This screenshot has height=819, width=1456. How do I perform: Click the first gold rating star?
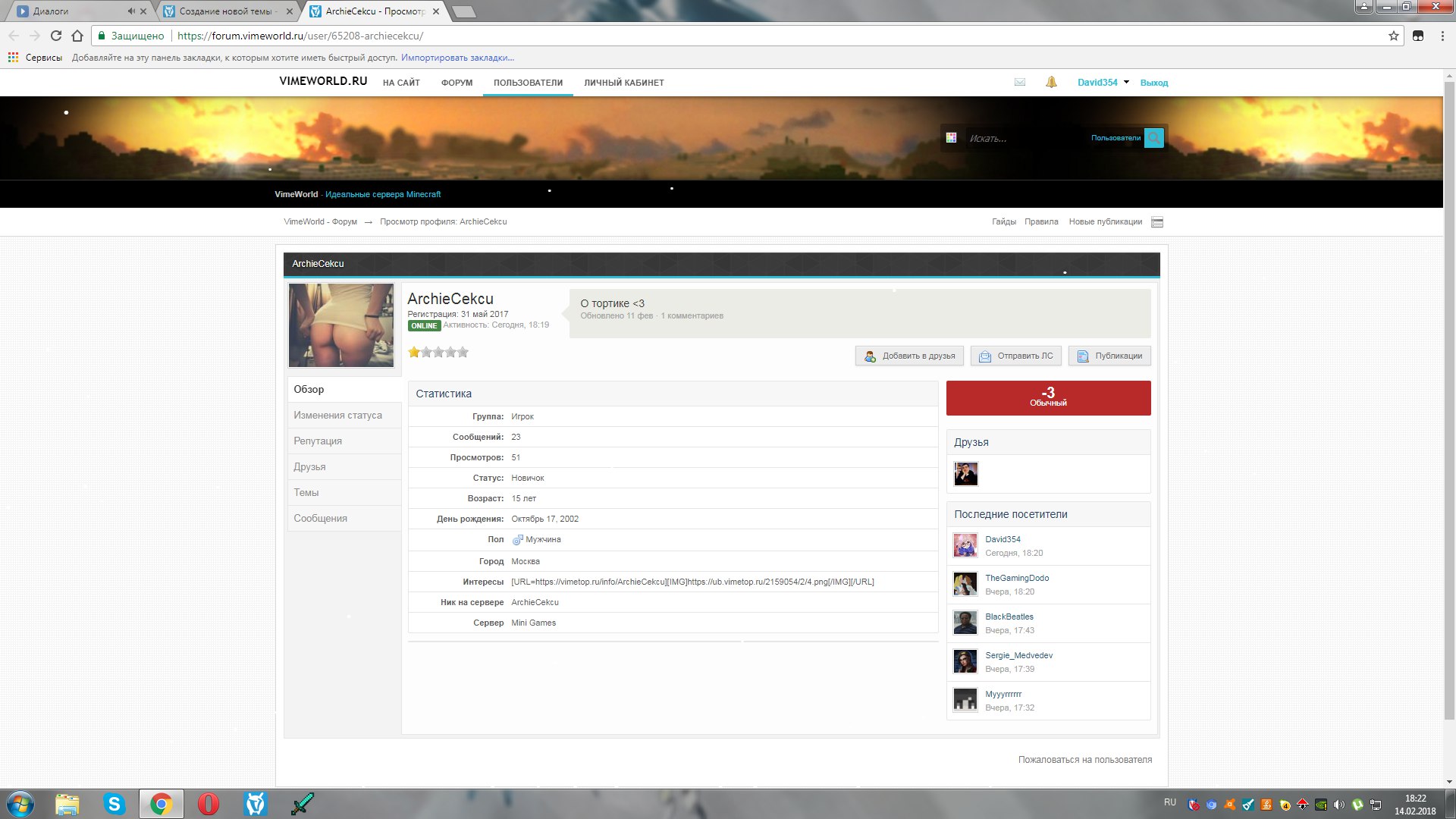tap(414, 352)
